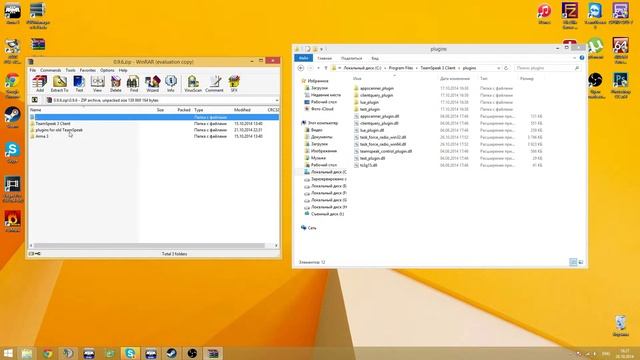Open Explorer help question-mark icon
Image resolution: width=640 pixels, height=360 pixels.
(582, 58)
